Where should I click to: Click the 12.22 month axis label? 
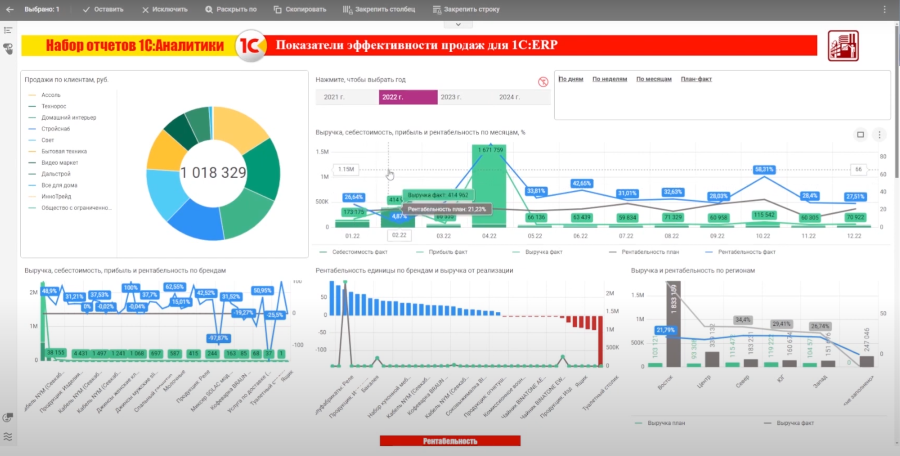[855, 235]
